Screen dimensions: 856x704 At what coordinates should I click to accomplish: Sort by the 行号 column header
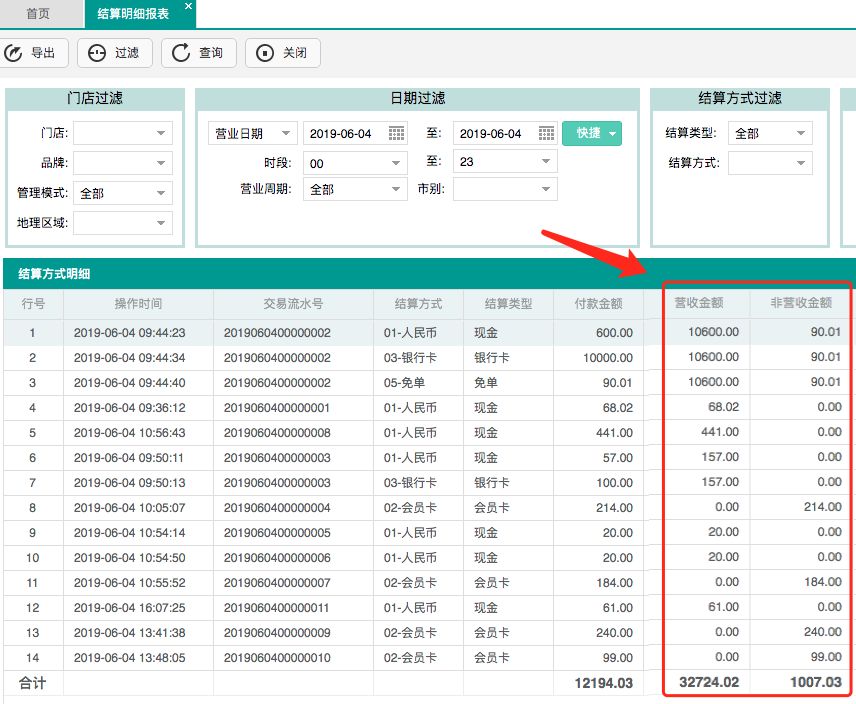pos(33,304)
